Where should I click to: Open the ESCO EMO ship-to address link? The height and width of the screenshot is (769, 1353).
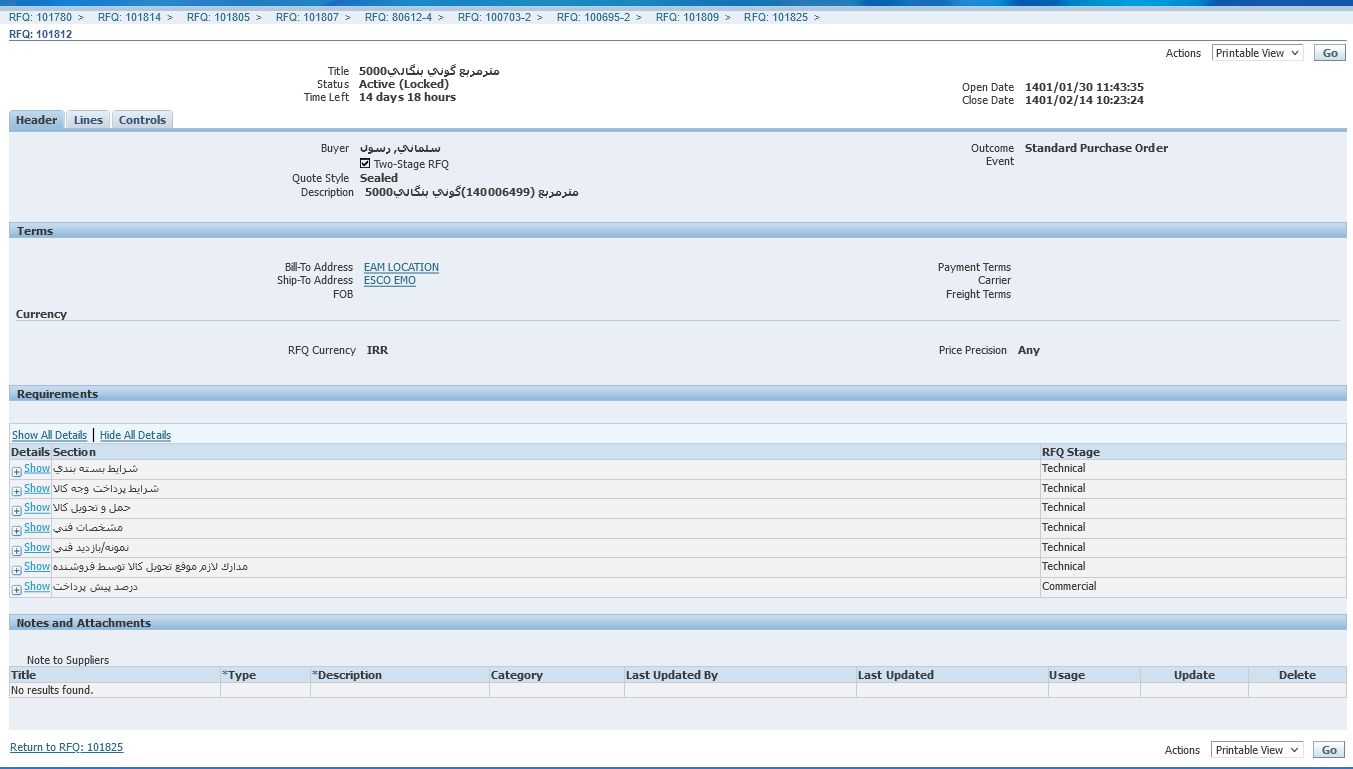click(x=389, y=281)
